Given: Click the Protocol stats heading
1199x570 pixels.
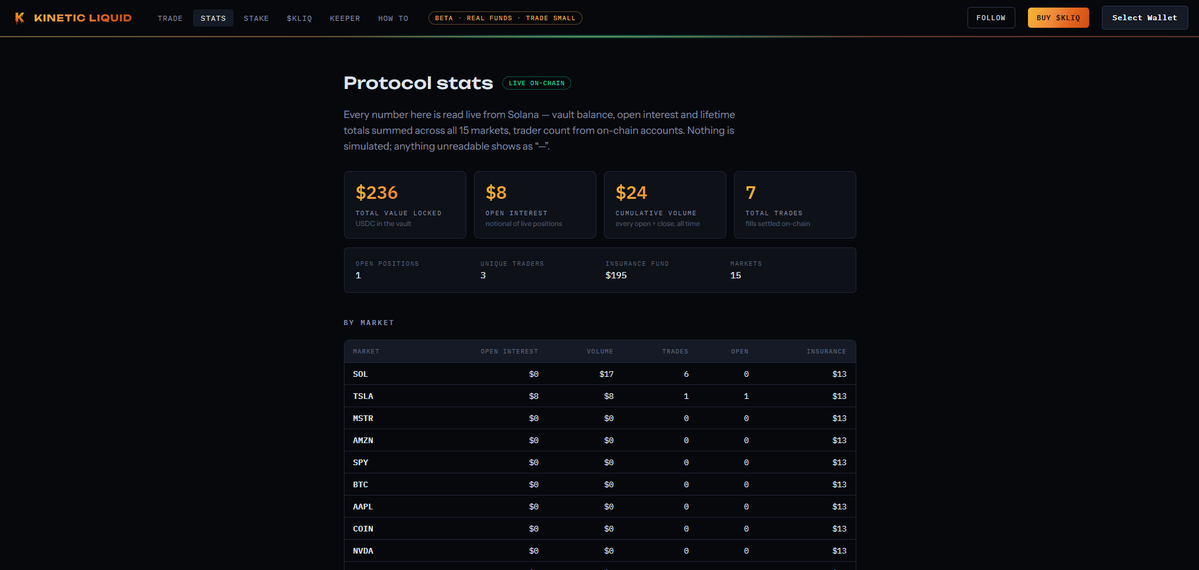Looking at the screenshot, I should click(x=418, y=83).
